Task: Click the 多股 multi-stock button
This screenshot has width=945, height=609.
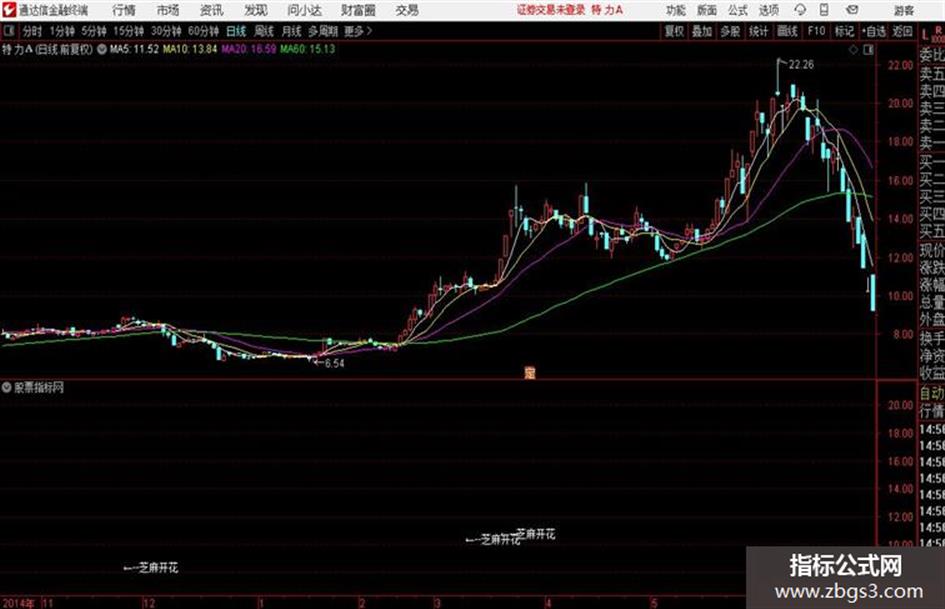Action: click(730, 31)
